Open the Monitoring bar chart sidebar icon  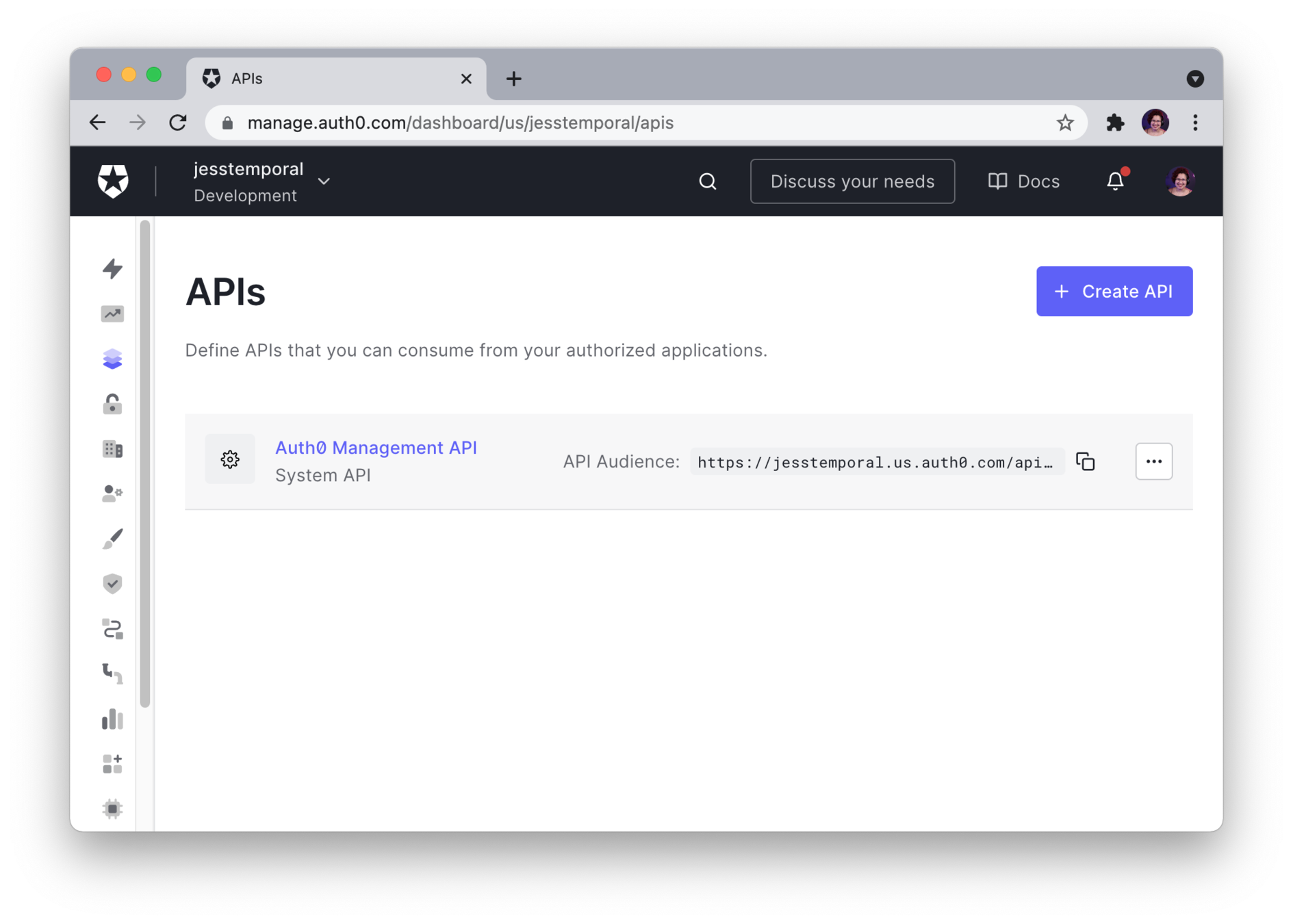point(112,719)
